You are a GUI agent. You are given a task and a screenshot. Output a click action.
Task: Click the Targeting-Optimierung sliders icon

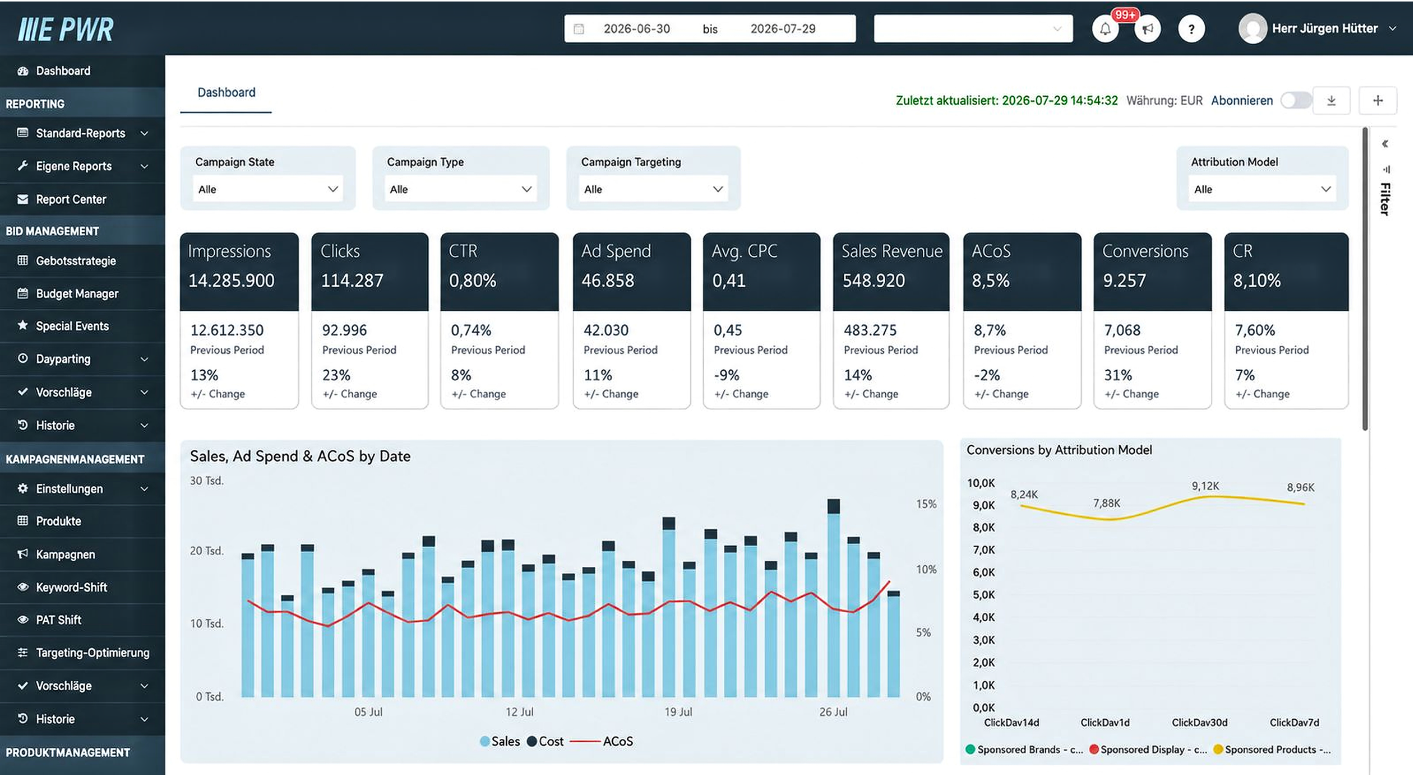23,653
